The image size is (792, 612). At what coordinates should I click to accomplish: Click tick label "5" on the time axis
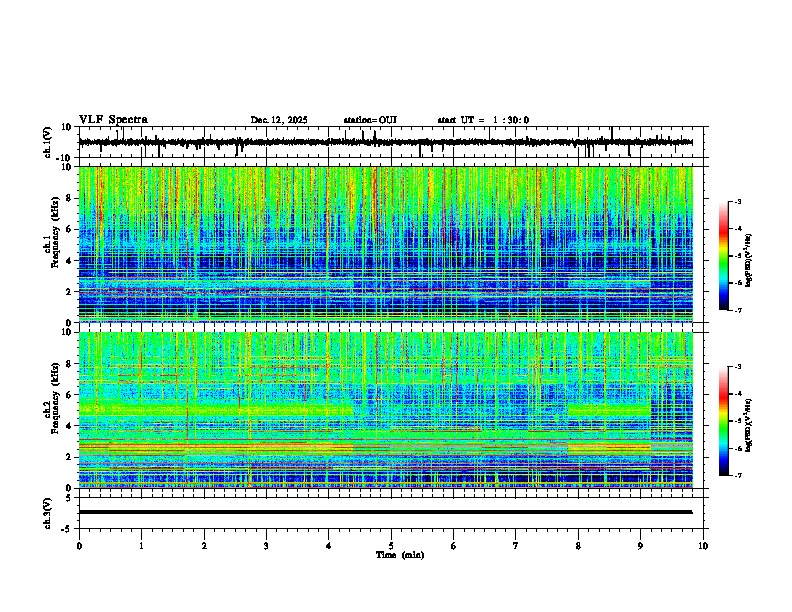391,546
